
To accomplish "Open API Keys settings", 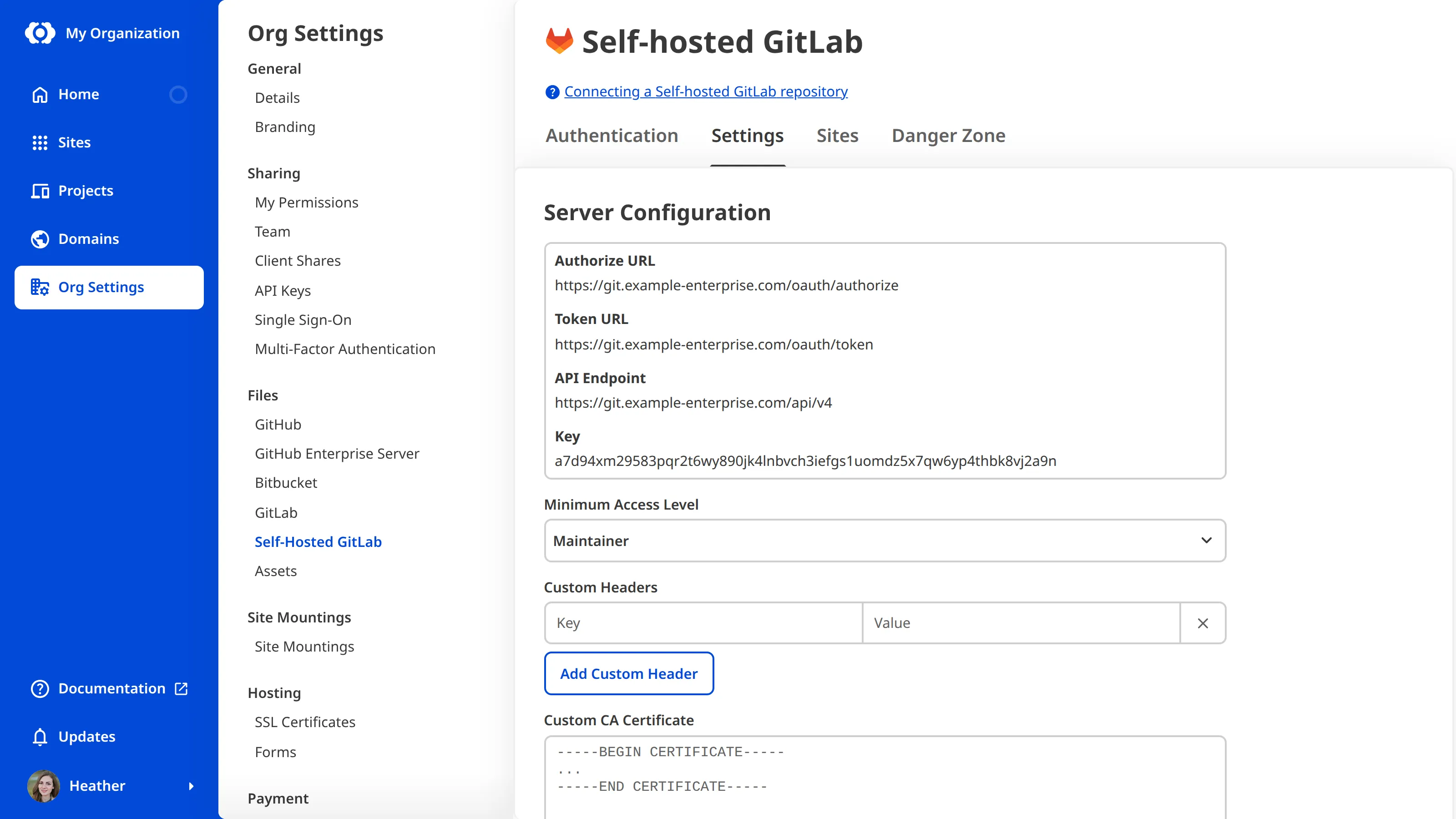I will click(x=283, y=291).
